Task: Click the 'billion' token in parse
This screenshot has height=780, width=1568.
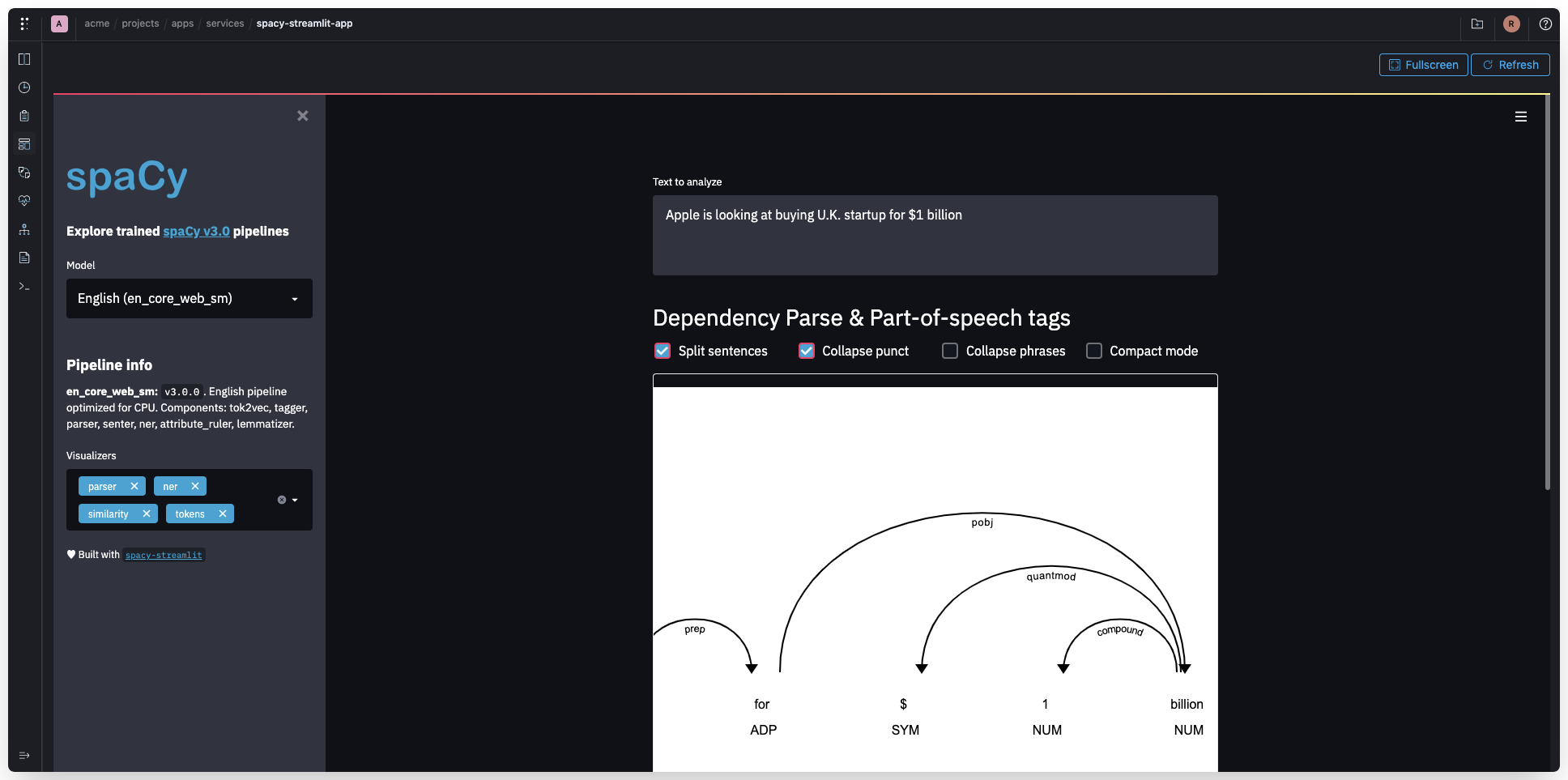Action: pos(1187,704)
